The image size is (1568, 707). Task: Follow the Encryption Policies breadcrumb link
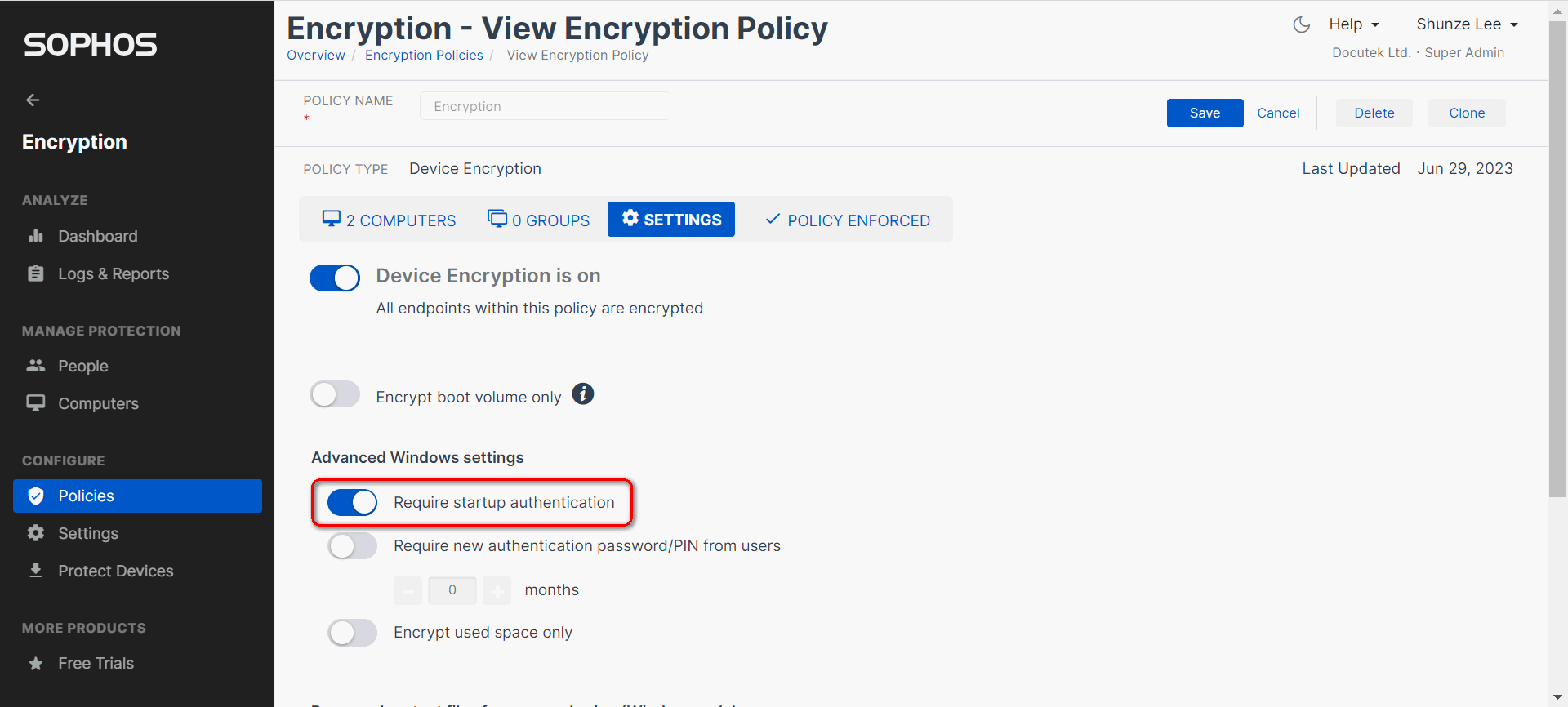pyautogui.click(x=424, y=55)
